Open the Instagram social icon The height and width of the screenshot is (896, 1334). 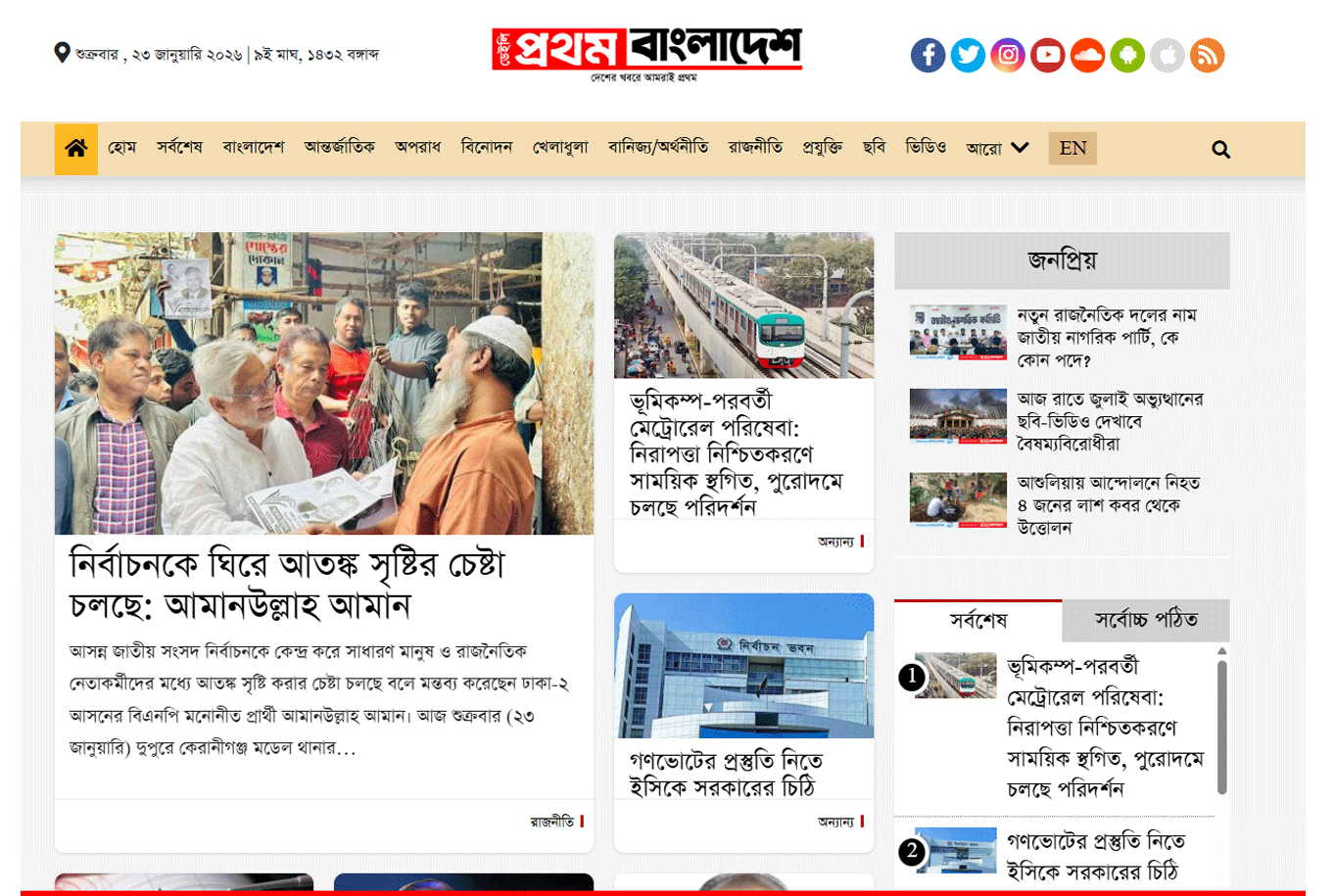tap(1008, 55)
